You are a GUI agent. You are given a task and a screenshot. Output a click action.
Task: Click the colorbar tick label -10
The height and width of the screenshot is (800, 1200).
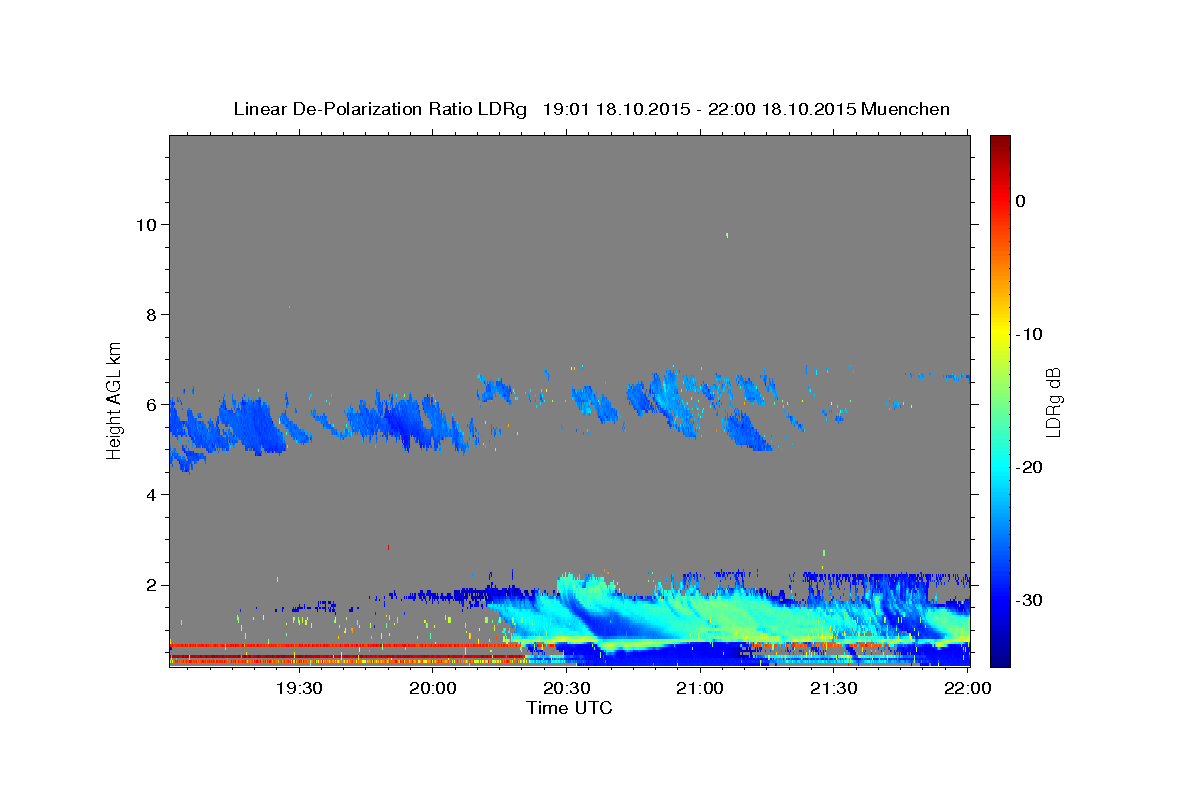coord(1030,334)
